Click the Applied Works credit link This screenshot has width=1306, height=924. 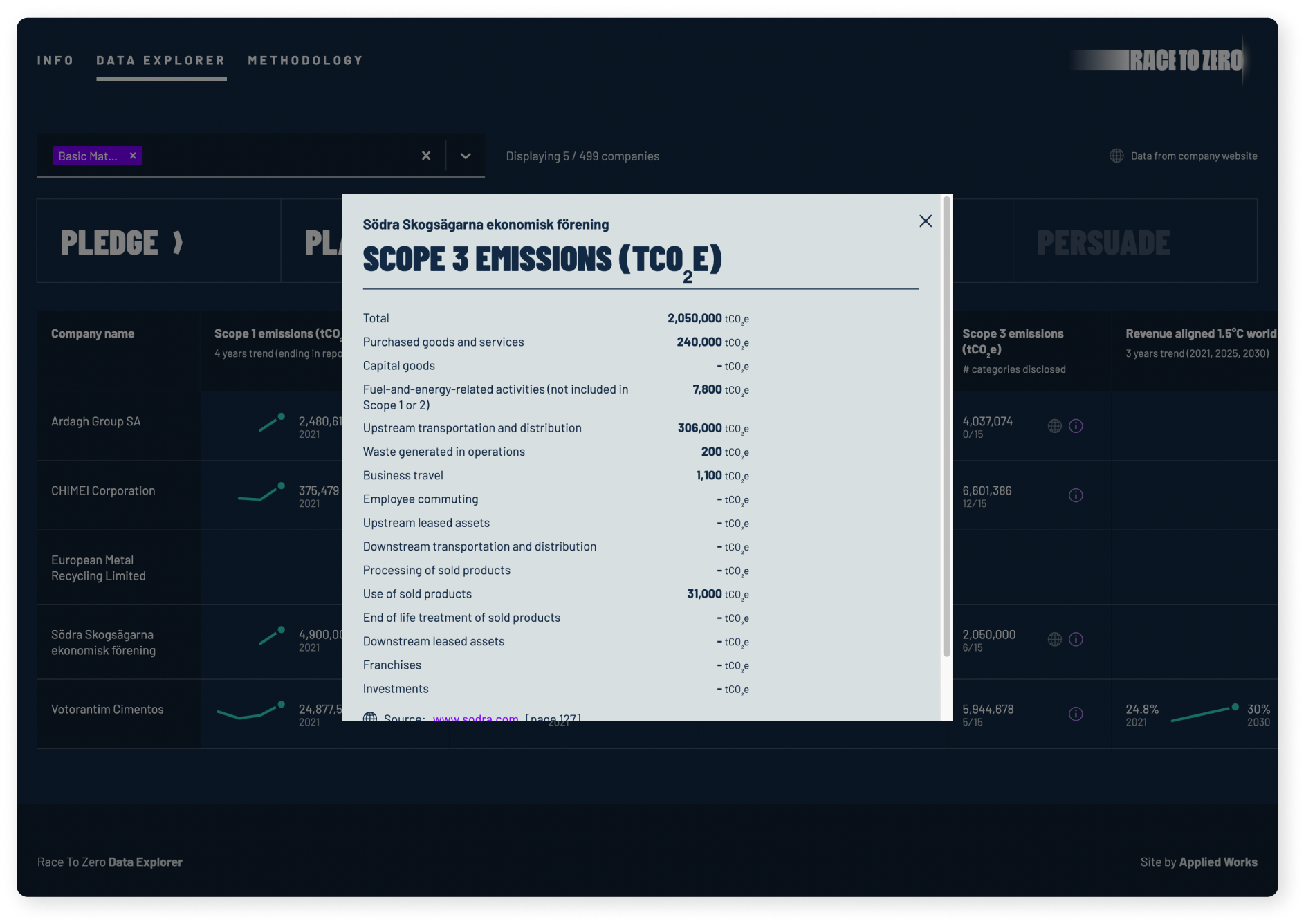[x=1217, y=862]
